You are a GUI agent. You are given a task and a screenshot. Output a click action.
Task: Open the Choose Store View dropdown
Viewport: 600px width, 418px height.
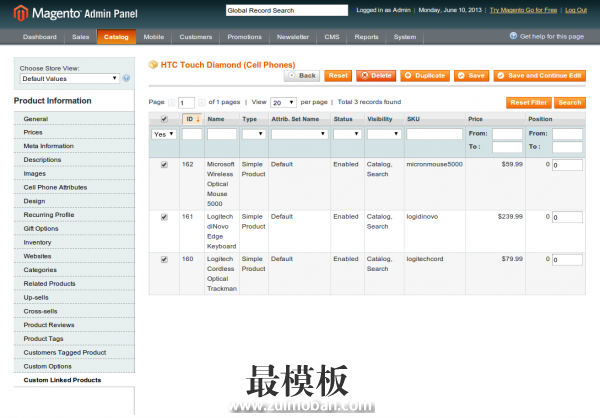(69, 78)
